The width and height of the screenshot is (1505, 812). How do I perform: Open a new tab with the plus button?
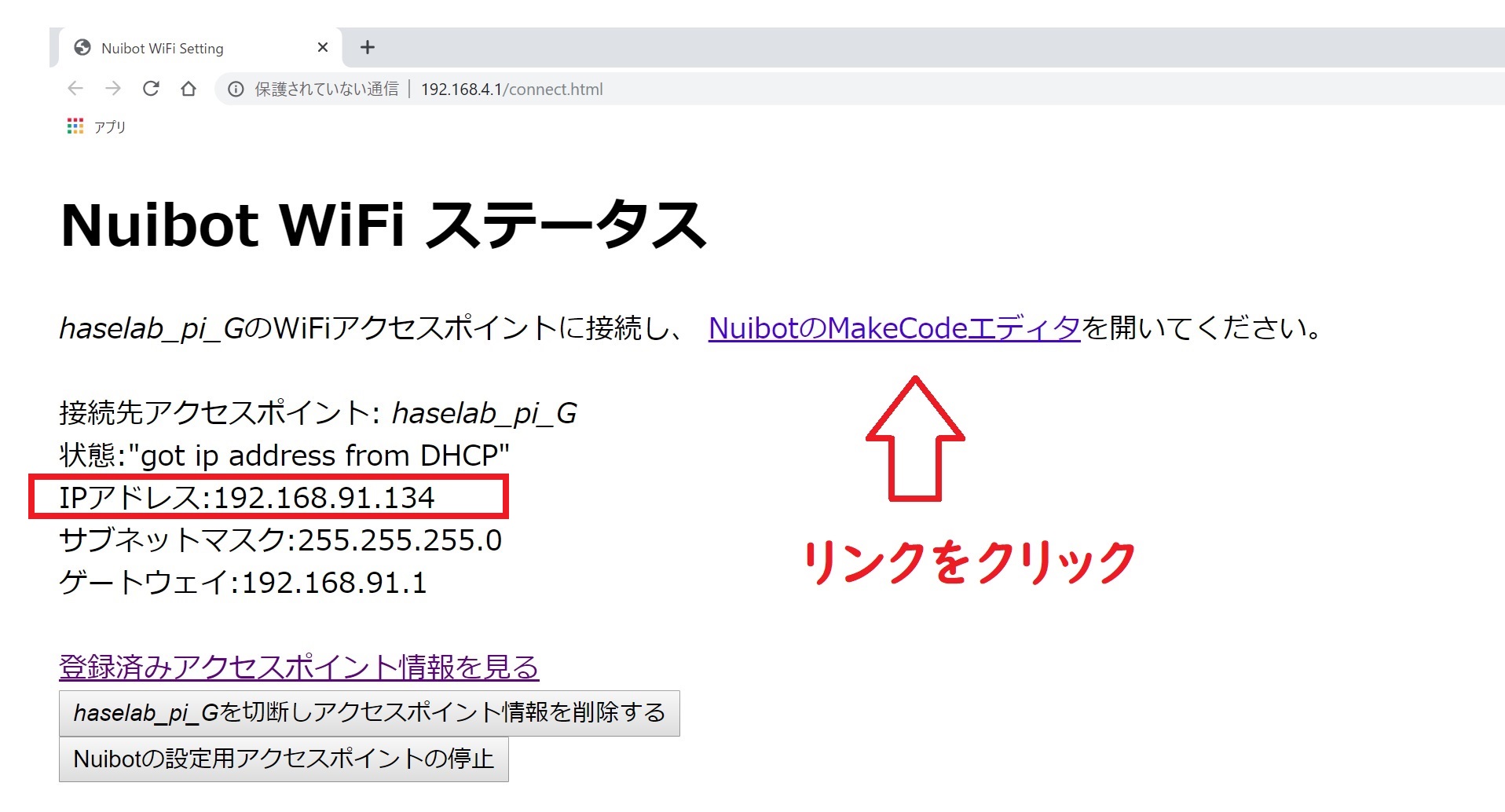coord(367,48)
